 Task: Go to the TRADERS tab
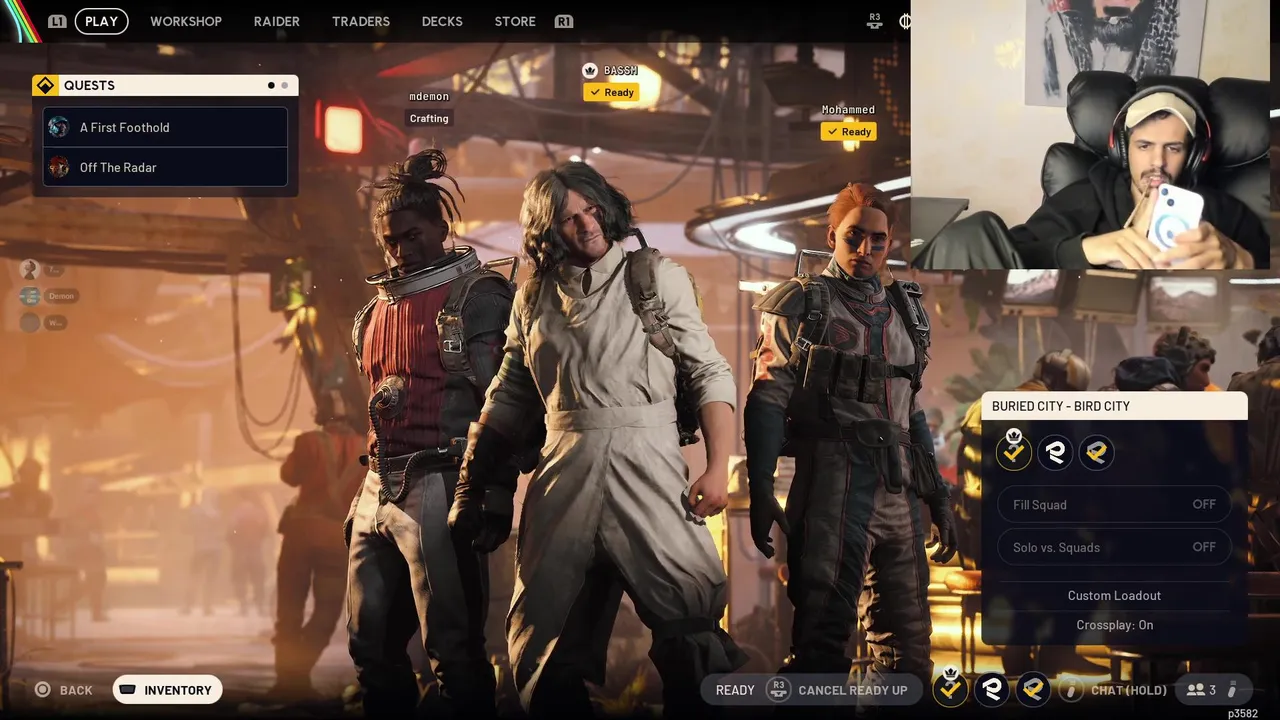point(360,21)
